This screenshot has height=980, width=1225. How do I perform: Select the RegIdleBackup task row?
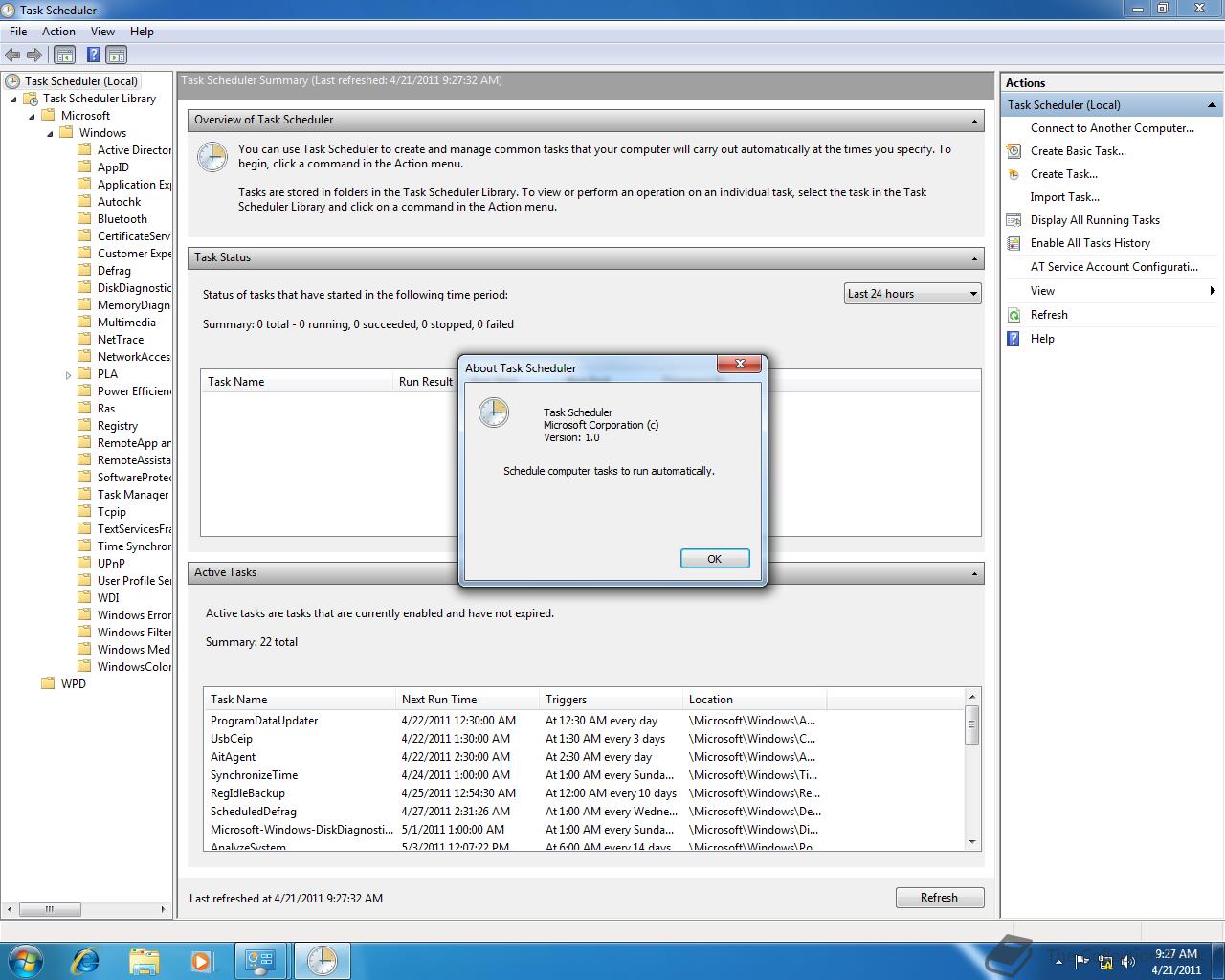point(584,793)
